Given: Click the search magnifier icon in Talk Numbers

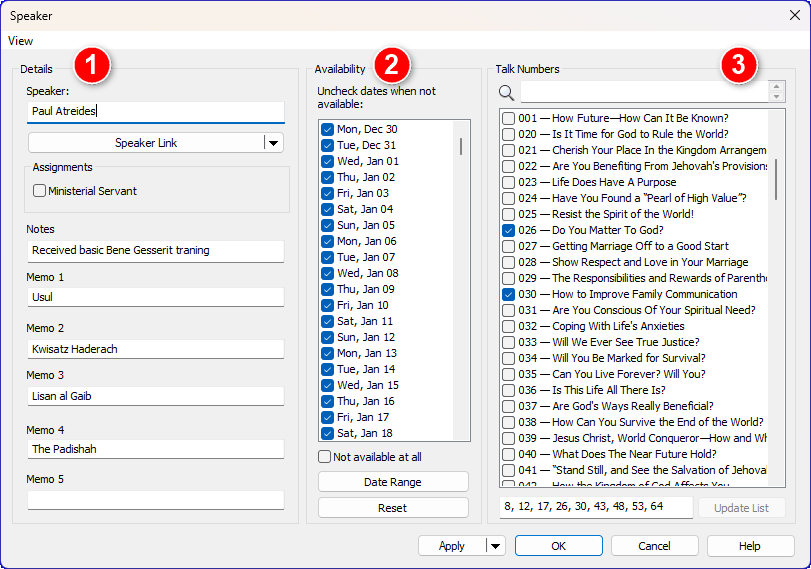Looking at the screenshot, I should tap(507, 93).
